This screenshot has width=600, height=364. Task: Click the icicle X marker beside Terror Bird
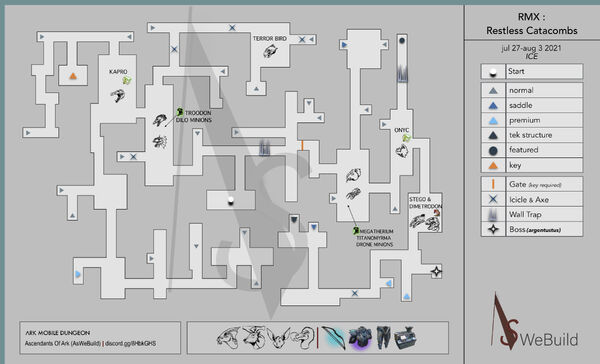point(302,39)
